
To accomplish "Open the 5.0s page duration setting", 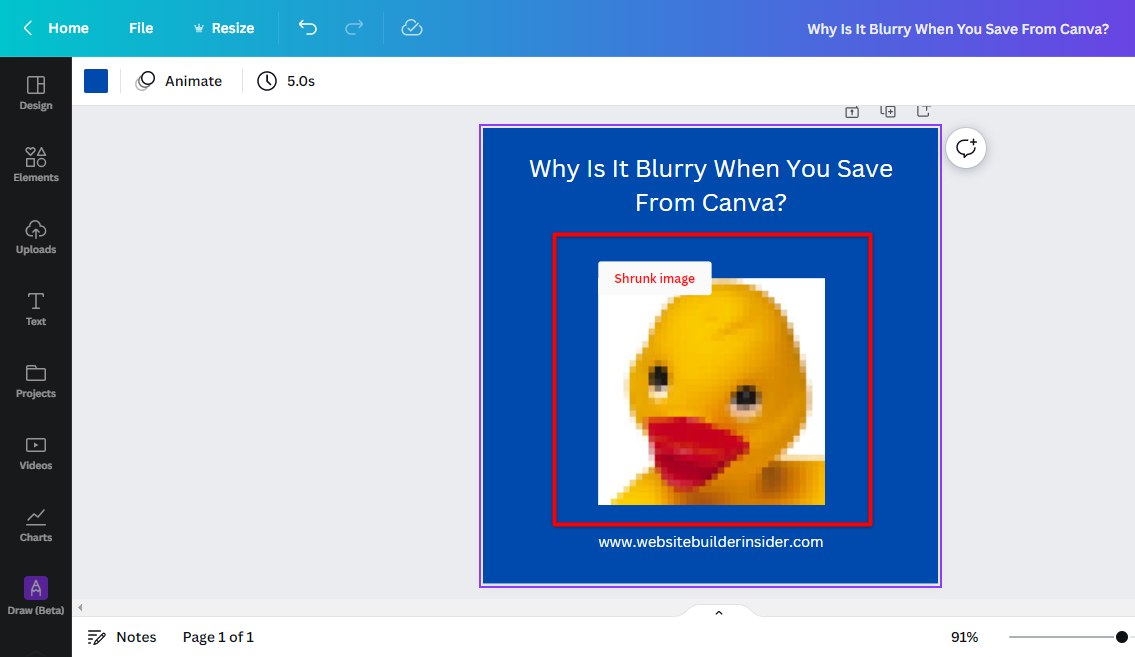I will tap(286, 81).
